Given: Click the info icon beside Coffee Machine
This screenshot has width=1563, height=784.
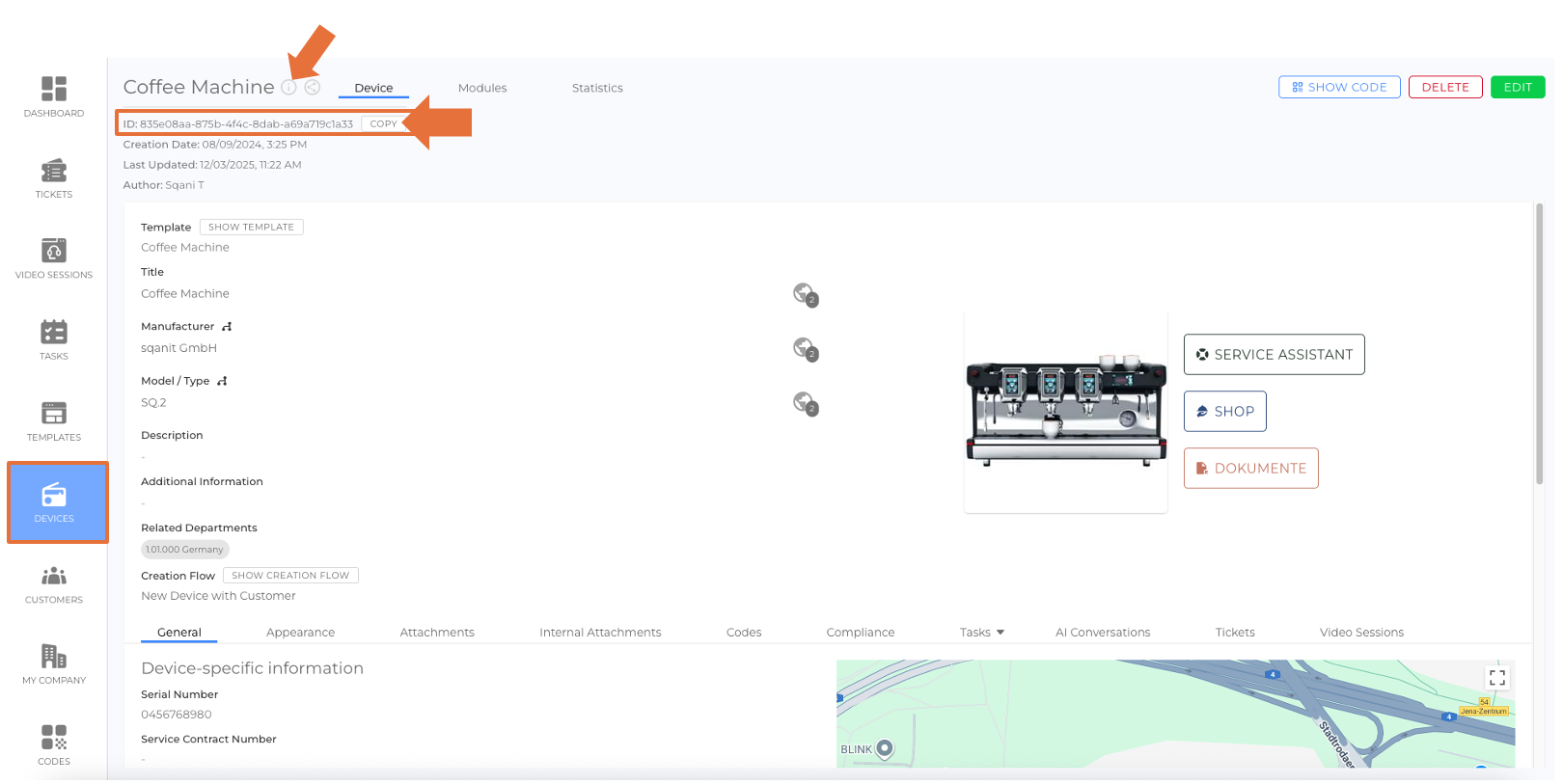Looking at the screenshot, I should [288, 88].
